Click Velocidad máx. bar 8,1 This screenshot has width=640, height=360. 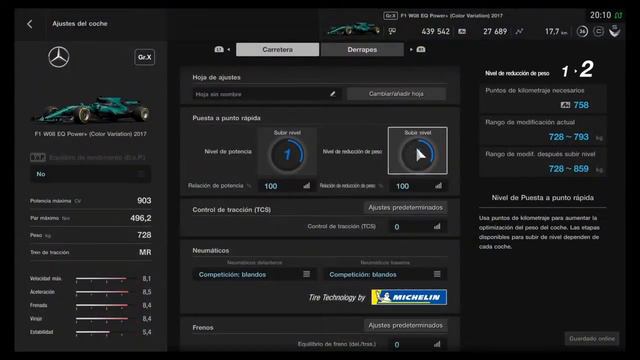(x=102, y=278)
